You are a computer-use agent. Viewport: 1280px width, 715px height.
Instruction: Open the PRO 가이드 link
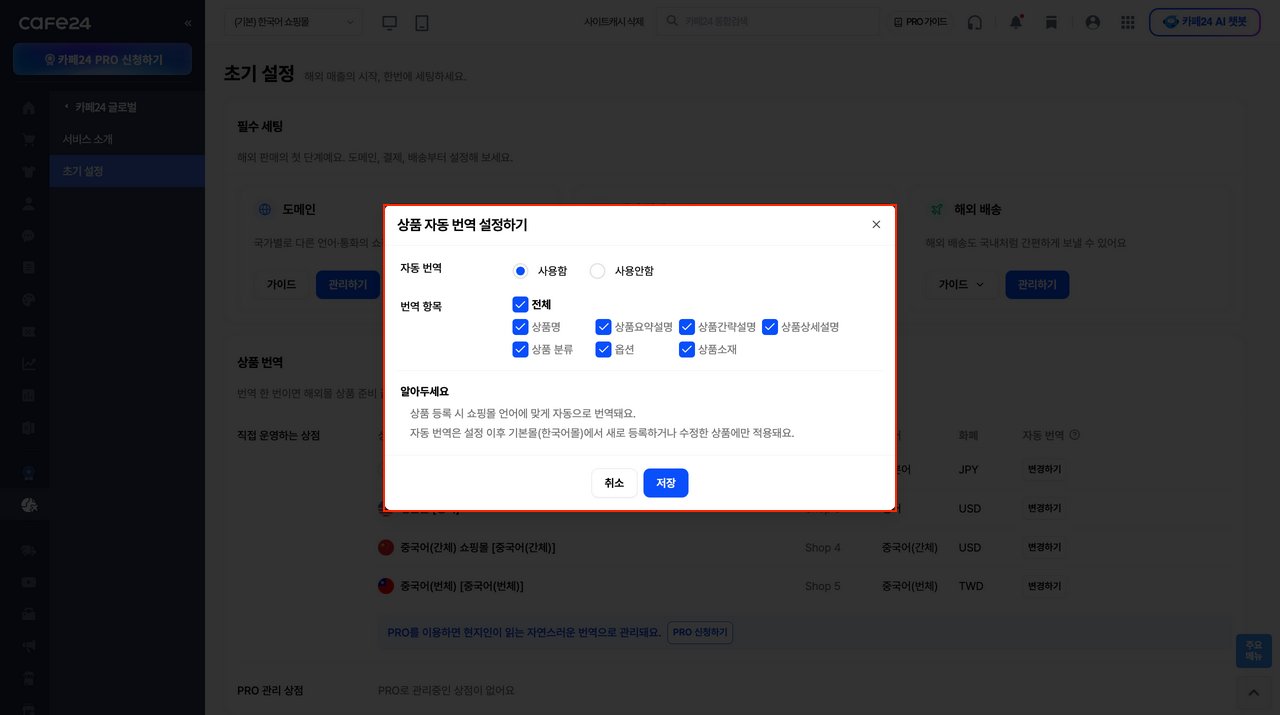[920, 21]
